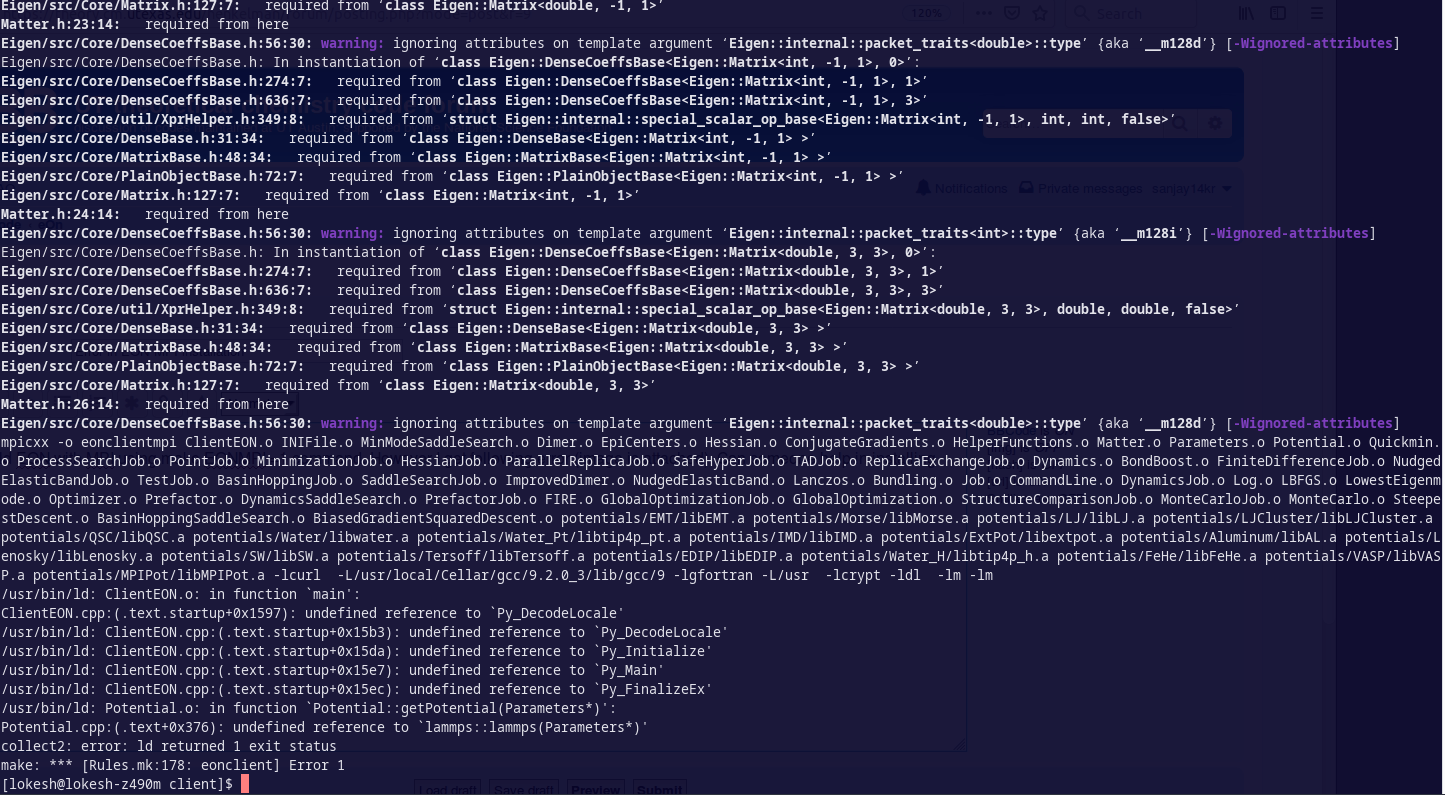
Task: Click the Submit button behind terminal
Action: tap(659, 789)
